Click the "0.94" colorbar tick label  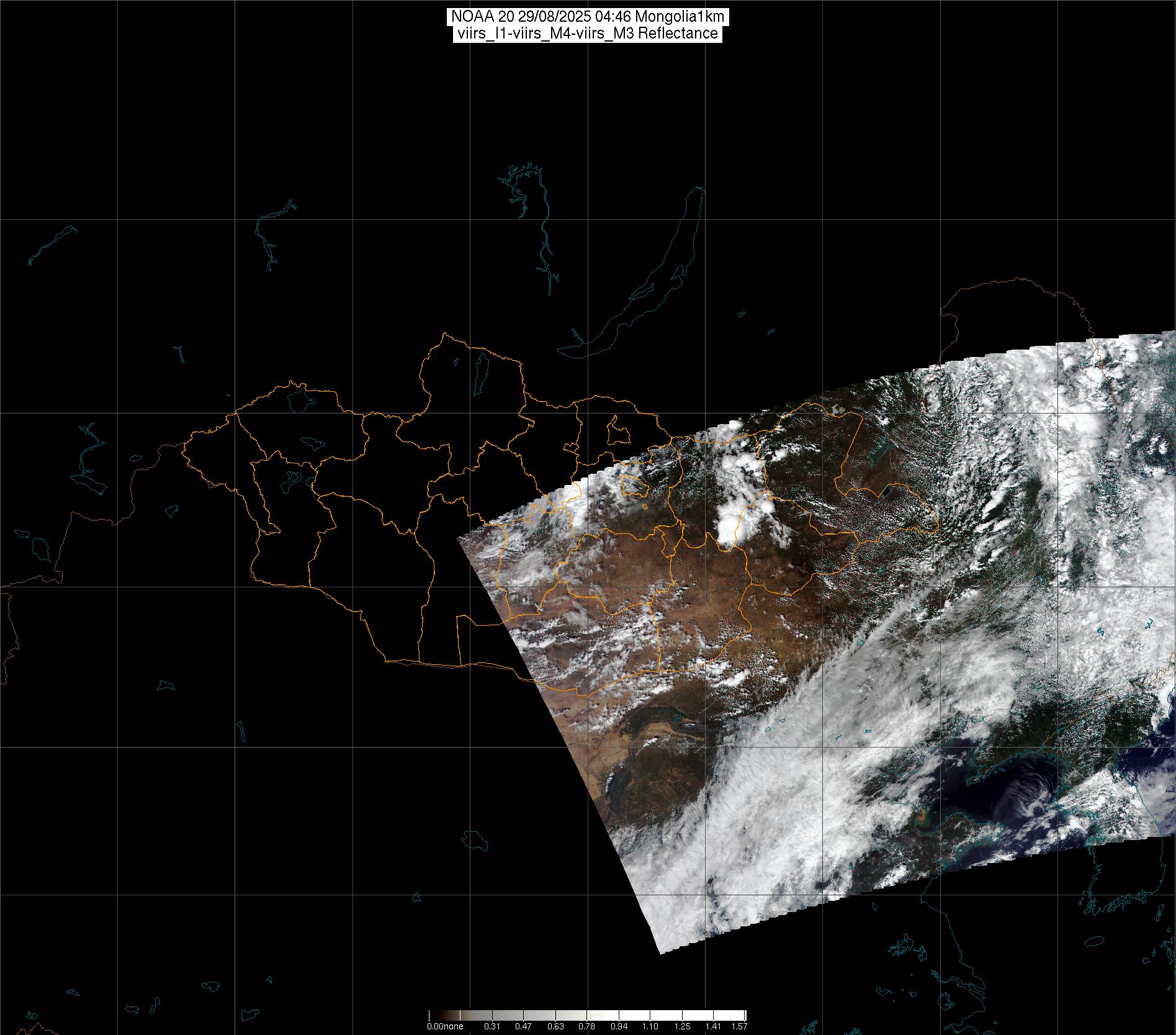tap(619, 1026)
